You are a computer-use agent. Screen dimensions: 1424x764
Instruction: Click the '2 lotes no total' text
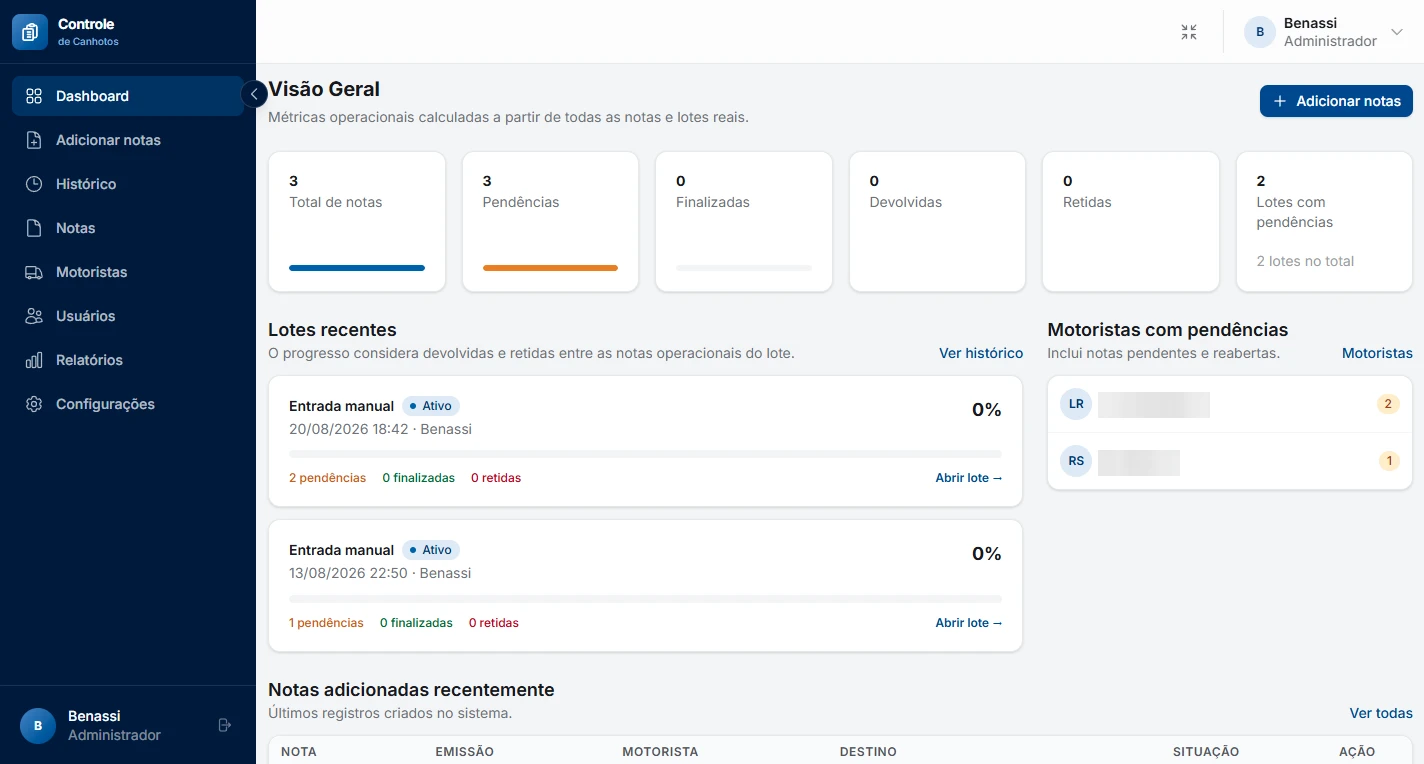click(x=1305, y=261)
